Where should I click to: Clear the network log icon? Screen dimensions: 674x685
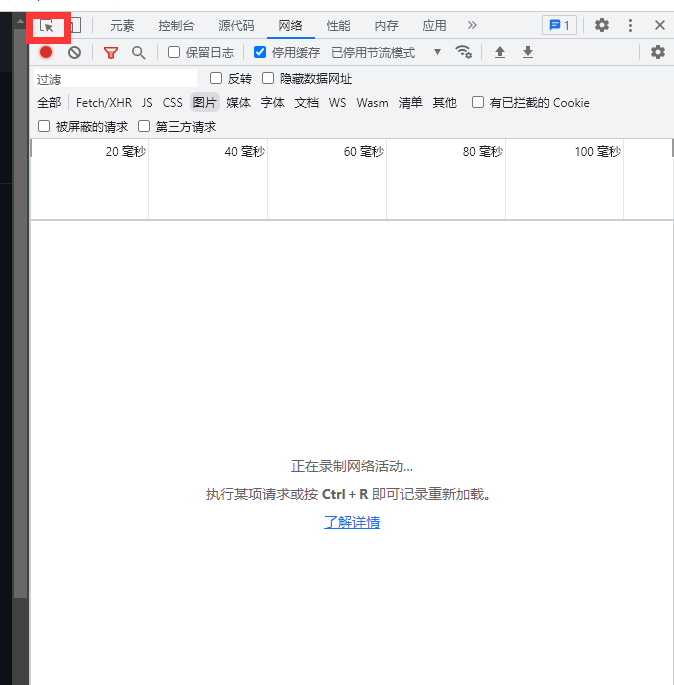[74, 52]
